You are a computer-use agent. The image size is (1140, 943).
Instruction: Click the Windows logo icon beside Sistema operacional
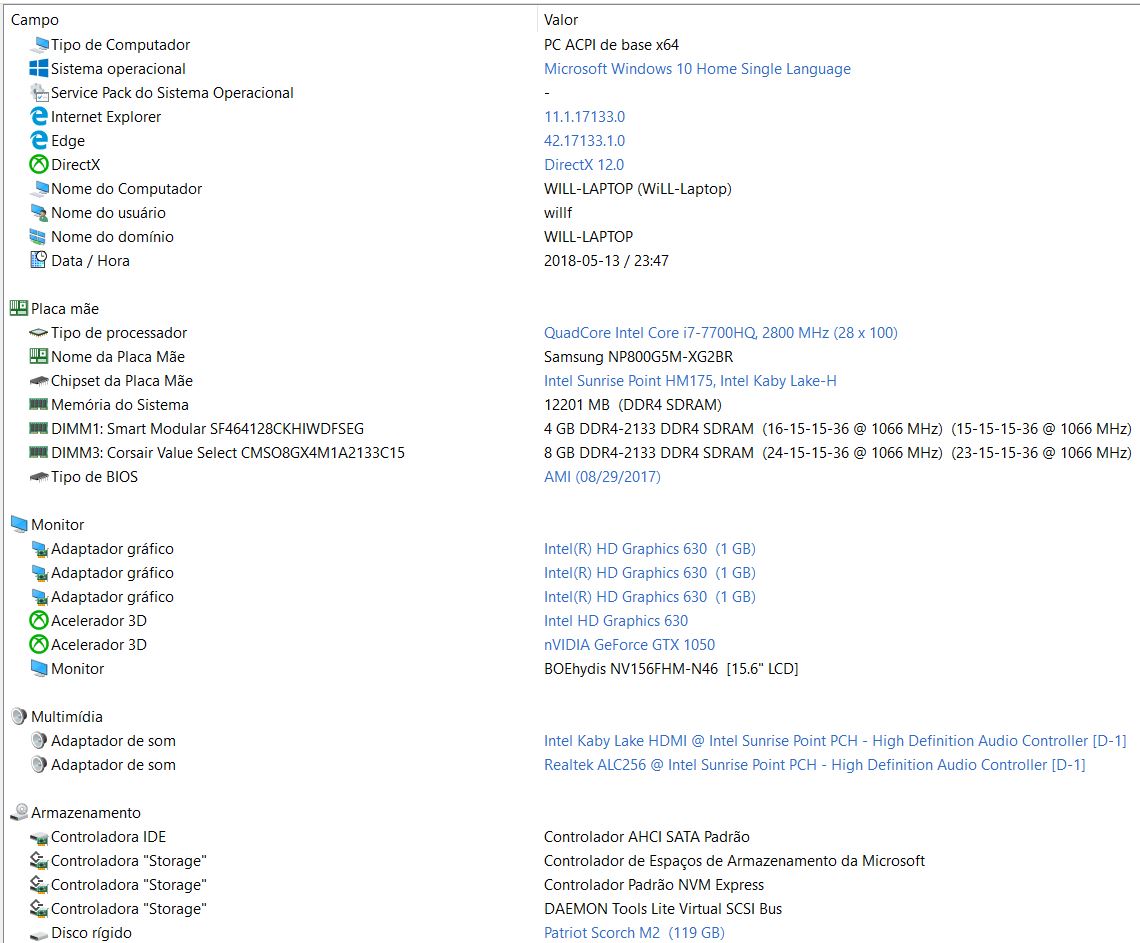(39, 68)
